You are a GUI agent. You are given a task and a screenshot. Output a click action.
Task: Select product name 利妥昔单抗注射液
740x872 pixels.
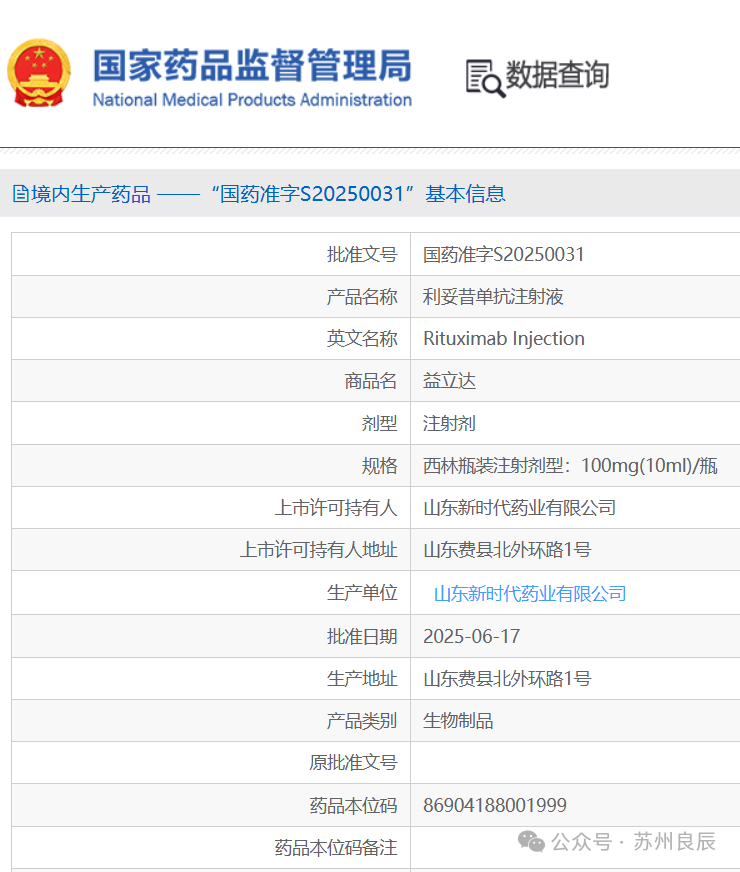point(493,297)
